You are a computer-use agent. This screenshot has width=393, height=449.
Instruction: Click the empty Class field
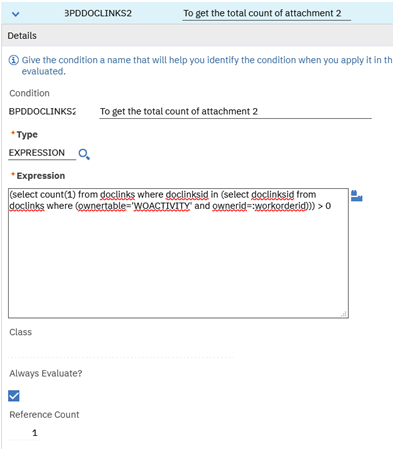pyautogui.click(x=121, y=350)
